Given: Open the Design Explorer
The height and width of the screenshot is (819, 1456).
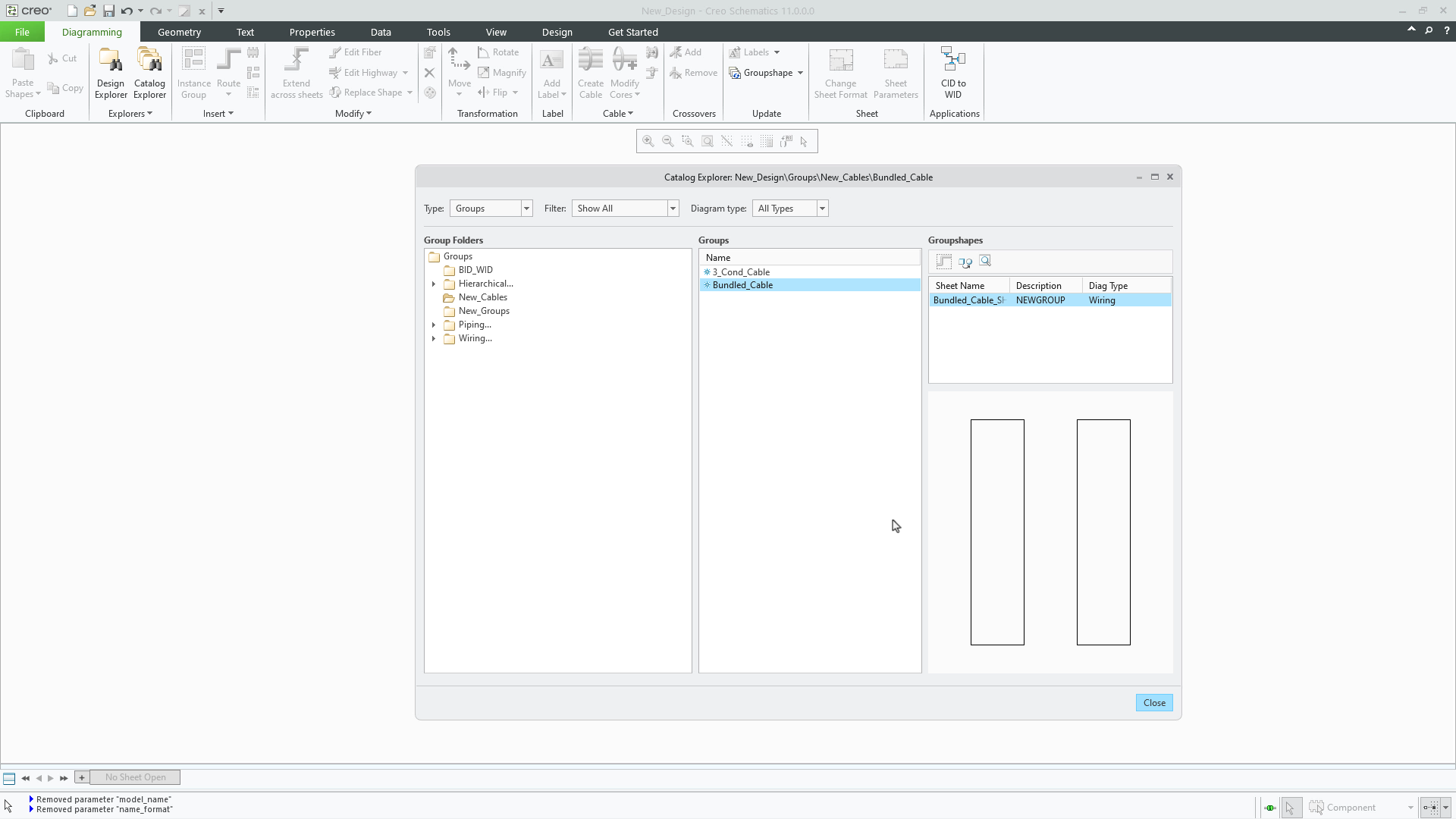Looking at the screenshot, I should coord(111,73).
